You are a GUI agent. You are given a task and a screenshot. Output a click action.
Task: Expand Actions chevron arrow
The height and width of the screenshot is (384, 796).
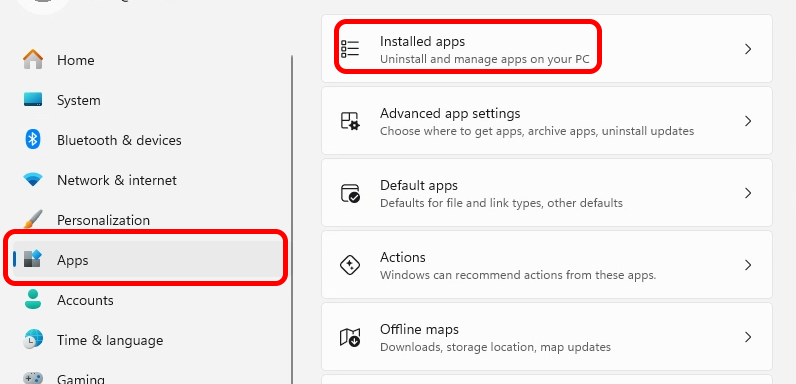(x=748, y=265)
